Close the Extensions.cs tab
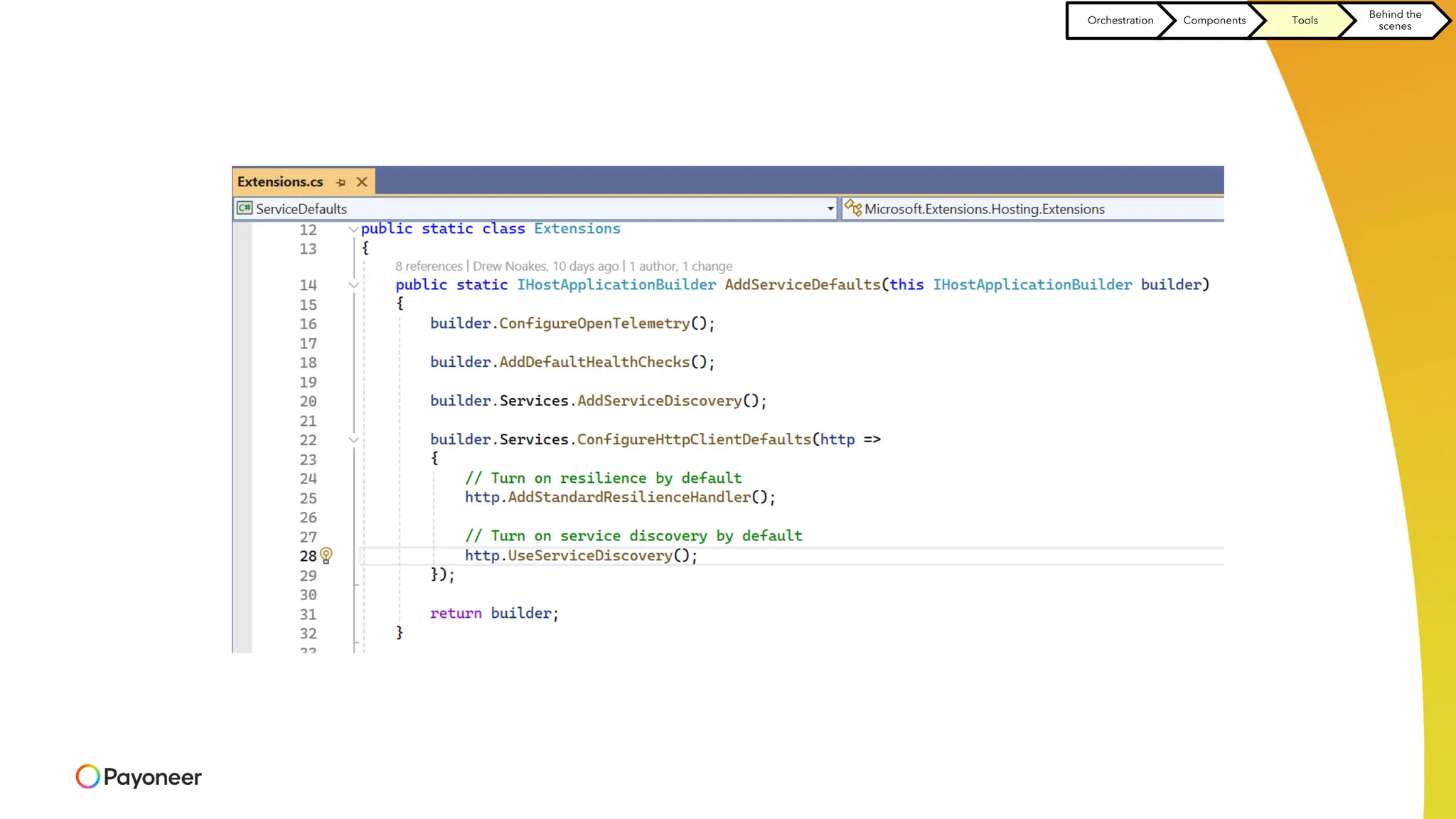 [x=362, y=182]
